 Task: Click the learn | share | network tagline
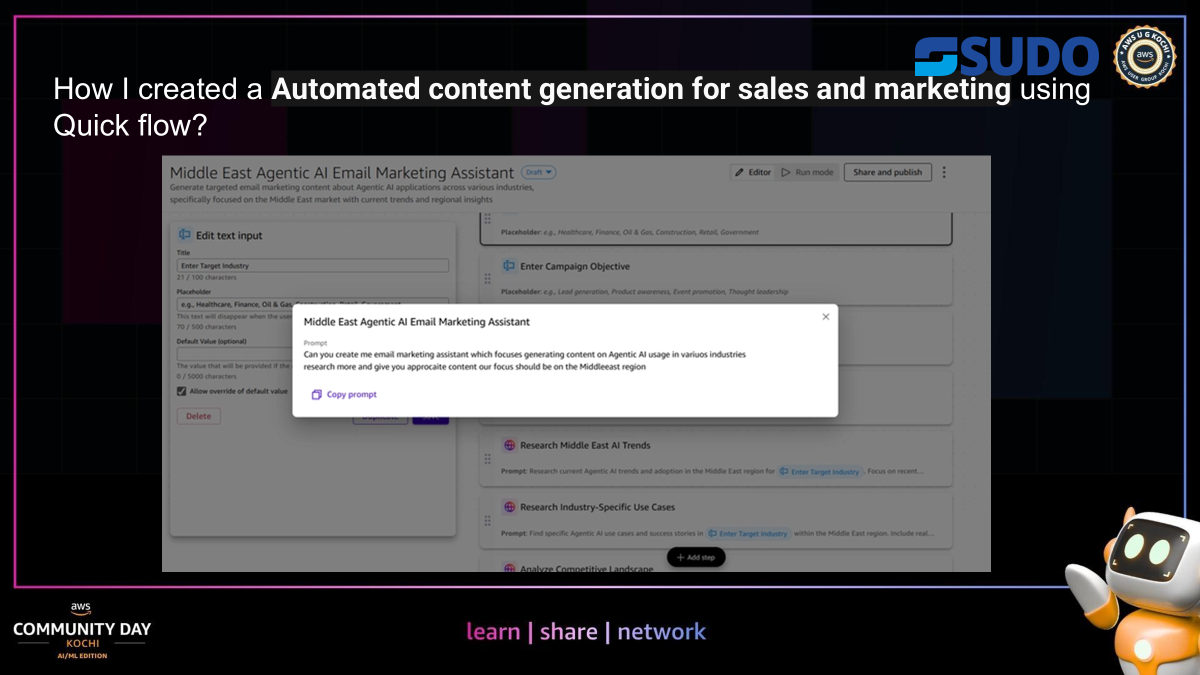click(586, 631)
